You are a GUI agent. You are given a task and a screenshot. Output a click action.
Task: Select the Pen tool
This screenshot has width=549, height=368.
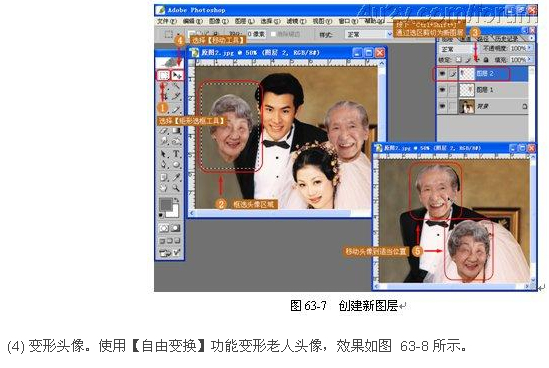pos(164,164)
